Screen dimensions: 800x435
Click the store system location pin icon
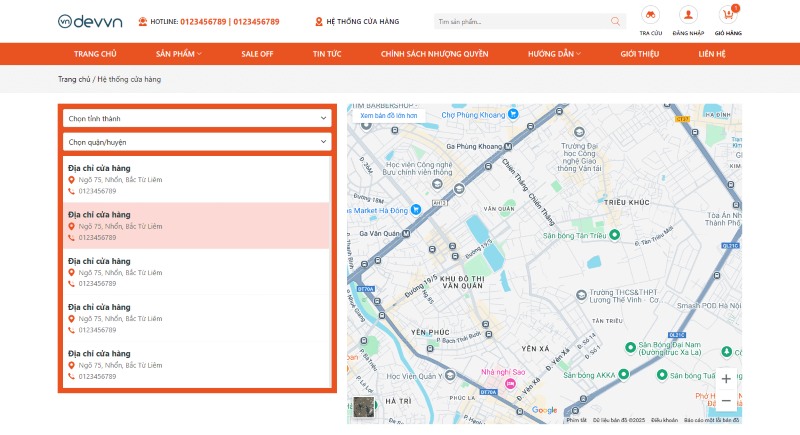pyautogui.click(x=319, y=21)
